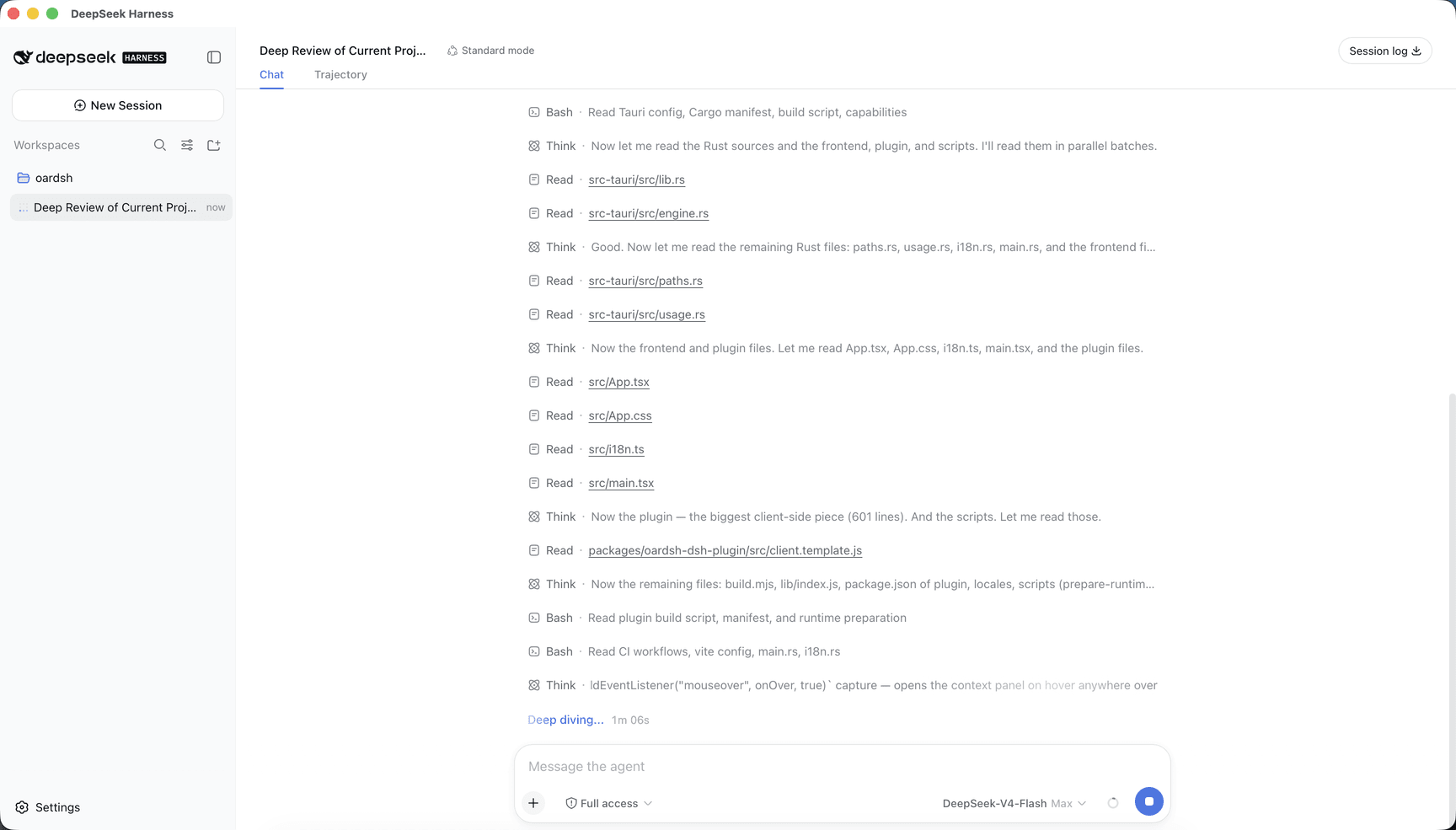Image resolution: width=1456 pixels, height=830 pixels.
Task: Click Think icon for parallel batches step
Action: pyautogui.click(x=534, y=146)
